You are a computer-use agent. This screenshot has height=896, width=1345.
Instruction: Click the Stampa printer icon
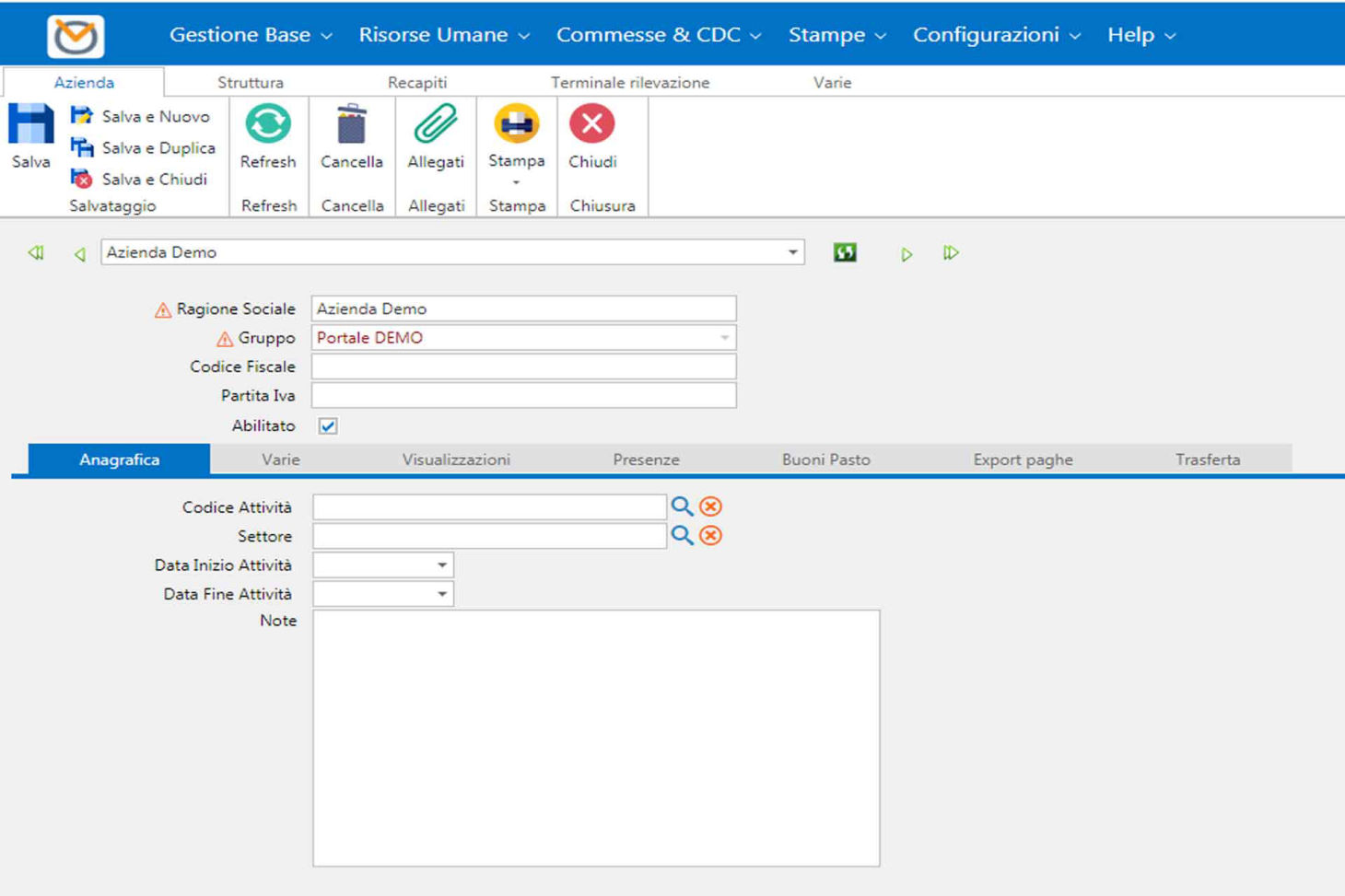pos(516,123)
